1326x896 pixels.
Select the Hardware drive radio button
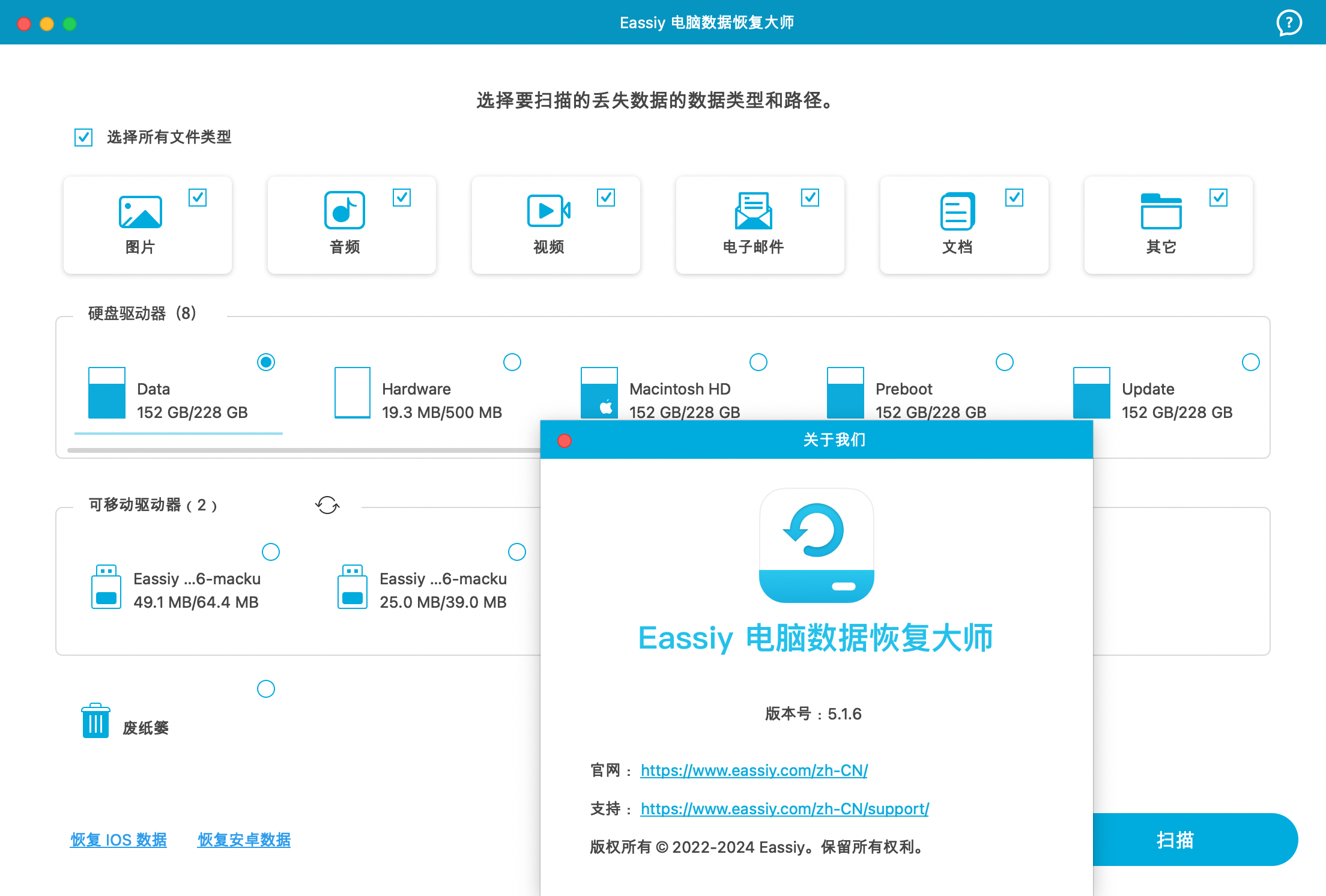(512, 362)
